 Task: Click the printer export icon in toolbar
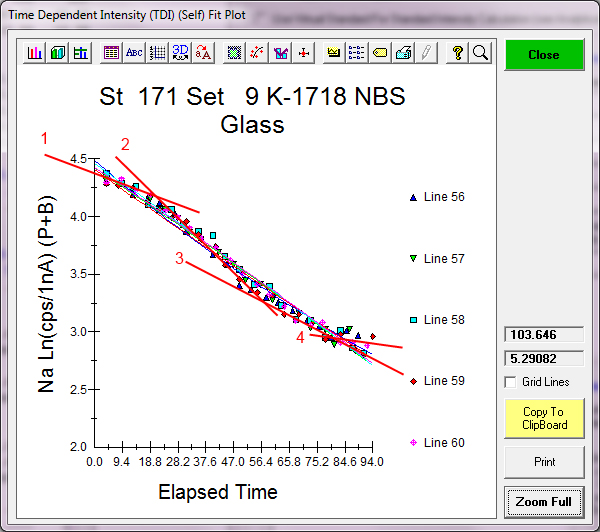[403, 53]
